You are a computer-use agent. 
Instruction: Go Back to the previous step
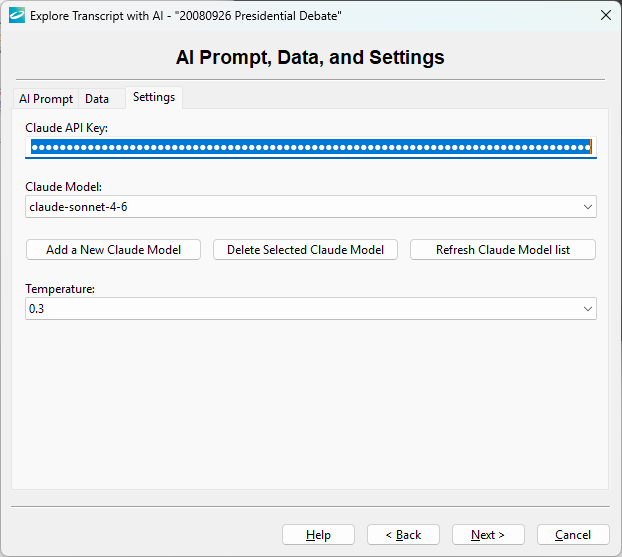click(403, 535)
